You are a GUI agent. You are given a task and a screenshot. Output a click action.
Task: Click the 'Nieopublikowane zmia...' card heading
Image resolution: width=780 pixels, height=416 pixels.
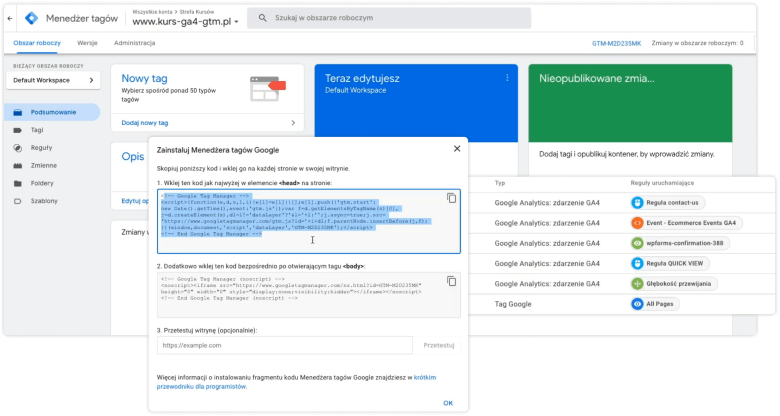coord(596,79)
